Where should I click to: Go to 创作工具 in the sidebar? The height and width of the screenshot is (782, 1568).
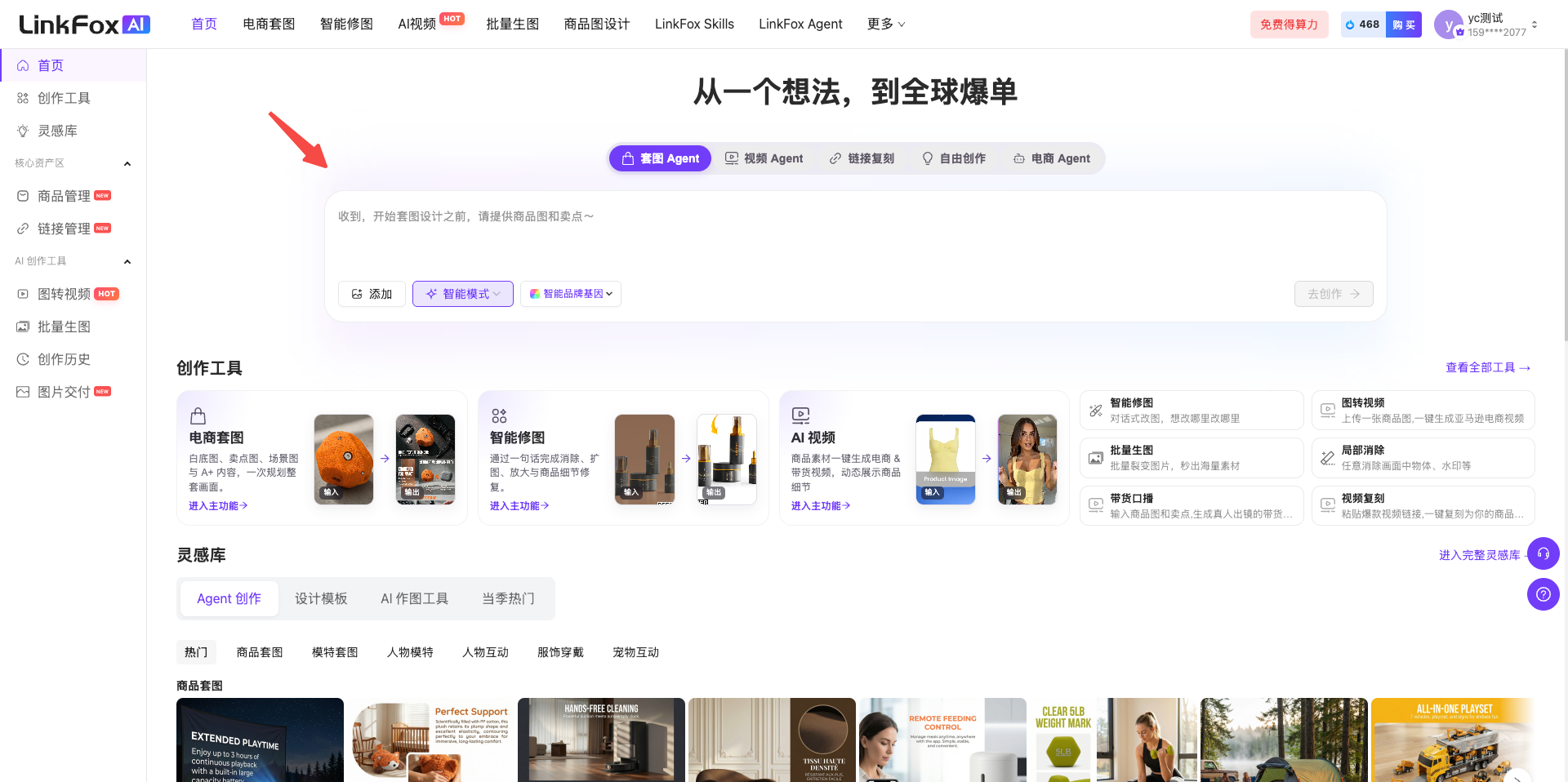pos(73,98)
